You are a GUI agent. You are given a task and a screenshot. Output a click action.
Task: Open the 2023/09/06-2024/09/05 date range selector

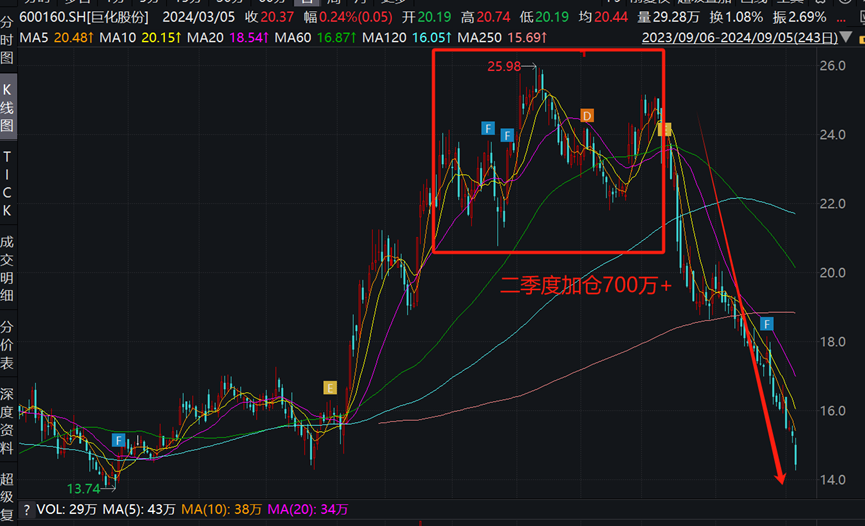tap(740, 38)
